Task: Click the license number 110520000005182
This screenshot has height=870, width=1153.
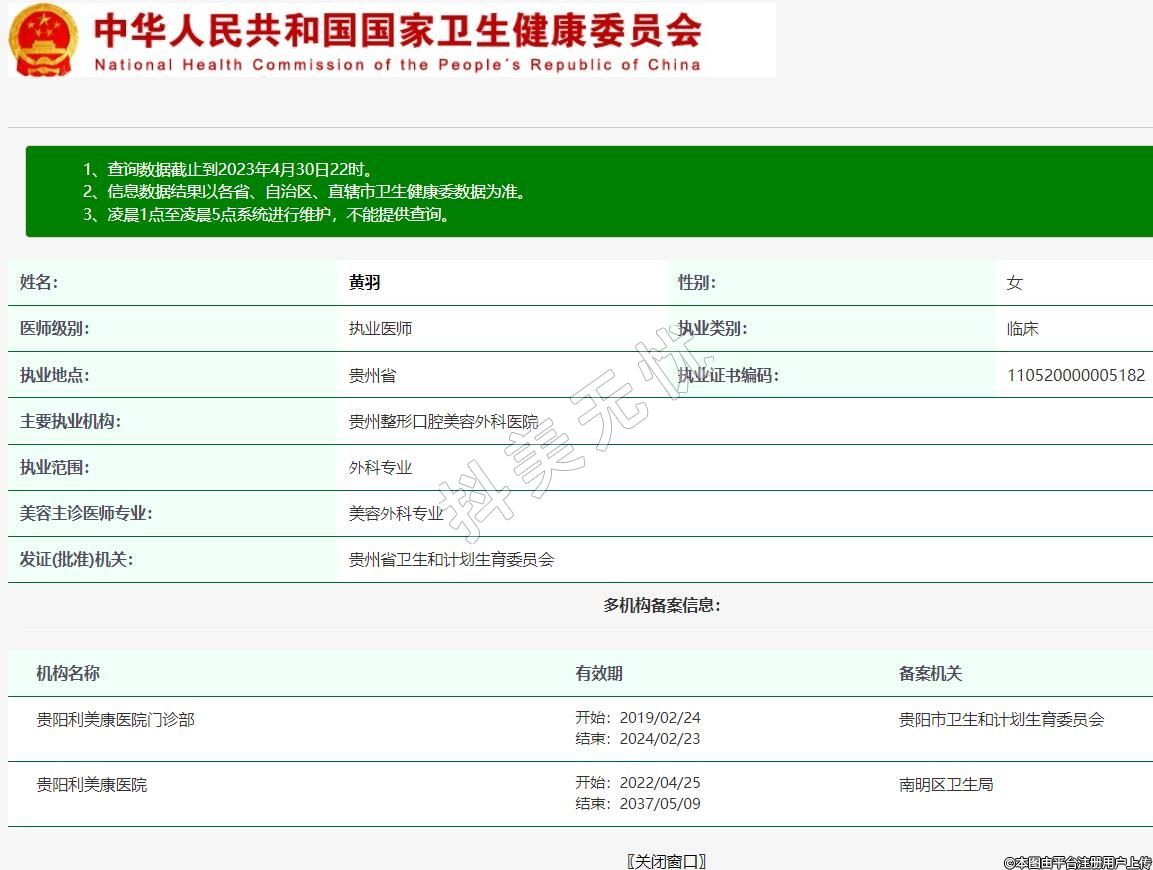Action: 1075,375
